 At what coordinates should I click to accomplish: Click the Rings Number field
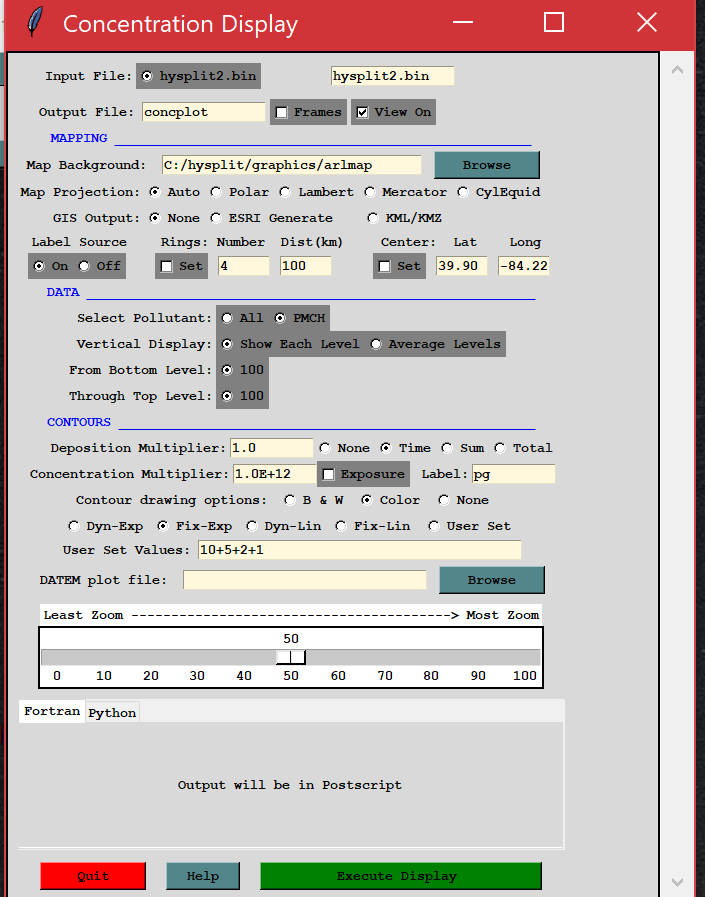pos(243,265)
